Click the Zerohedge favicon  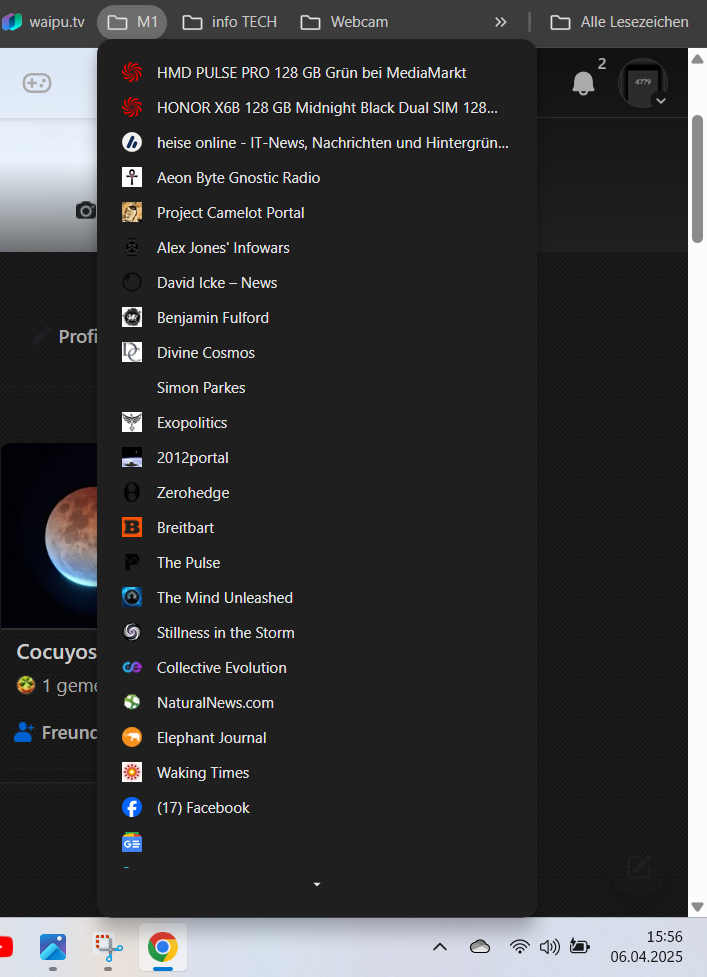coord(131,493)
